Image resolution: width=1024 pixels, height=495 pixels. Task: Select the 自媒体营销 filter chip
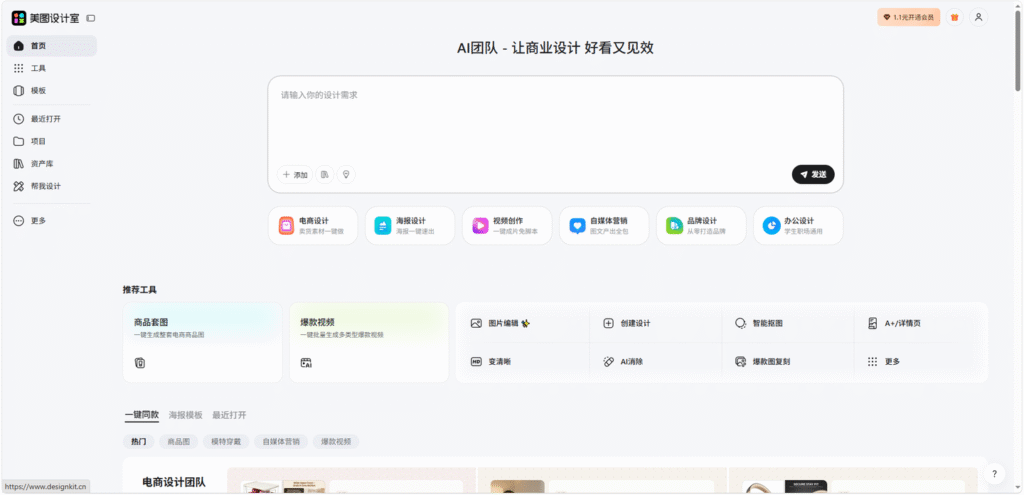pos(281,441)
